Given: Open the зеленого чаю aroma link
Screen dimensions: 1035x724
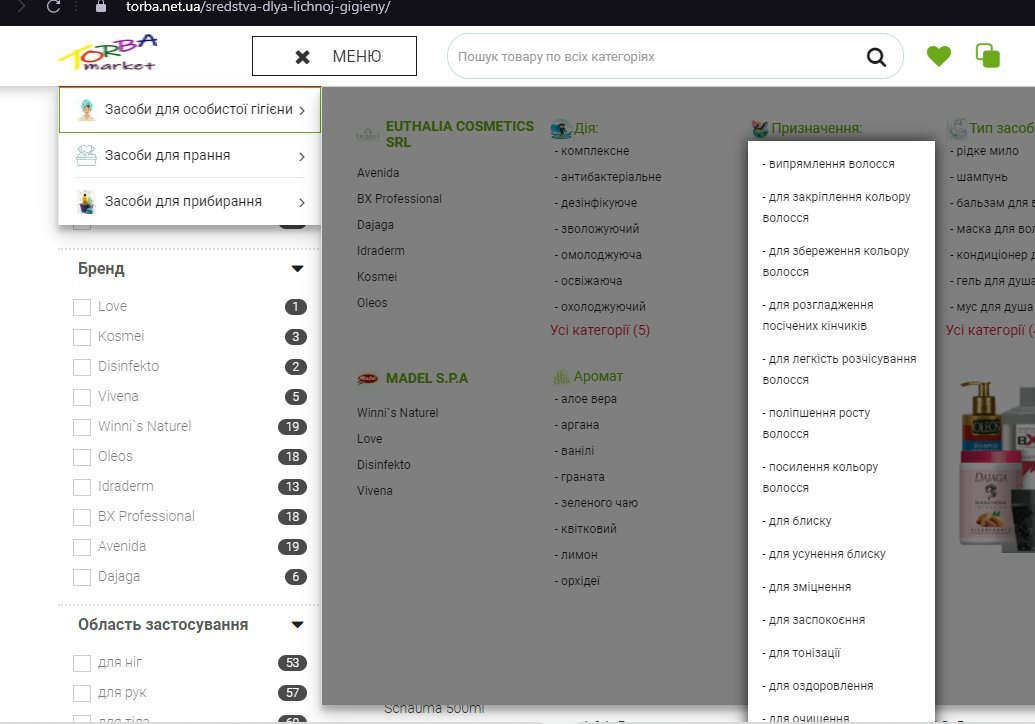Looking at the screenshot, I should pyautogui.click(x=596, y=503).
